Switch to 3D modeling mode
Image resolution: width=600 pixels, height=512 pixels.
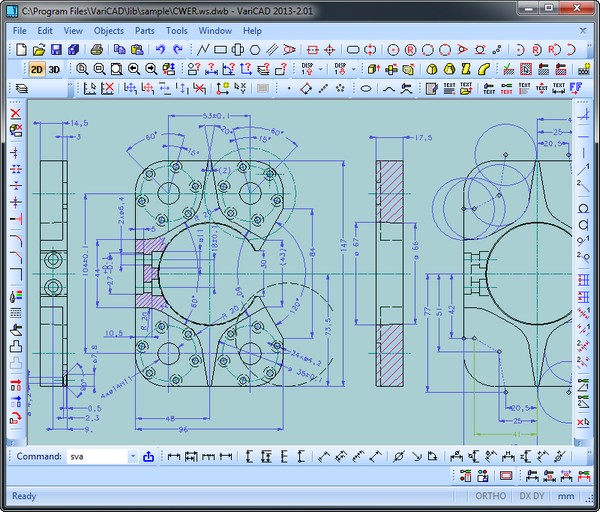click(x=54, y=69)
